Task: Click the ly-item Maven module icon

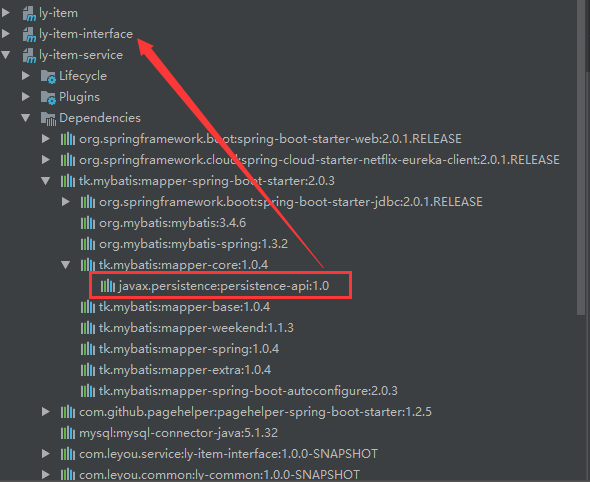Action: pyautogui.click(x=29, y=14)
